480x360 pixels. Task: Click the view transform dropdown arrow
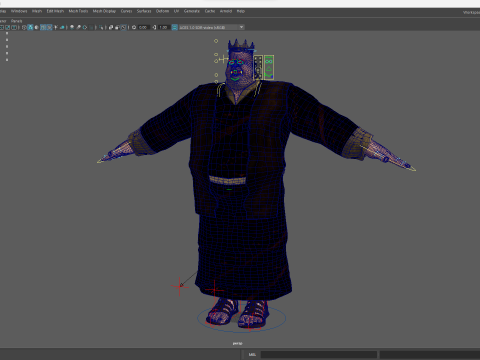click(241, 27)
